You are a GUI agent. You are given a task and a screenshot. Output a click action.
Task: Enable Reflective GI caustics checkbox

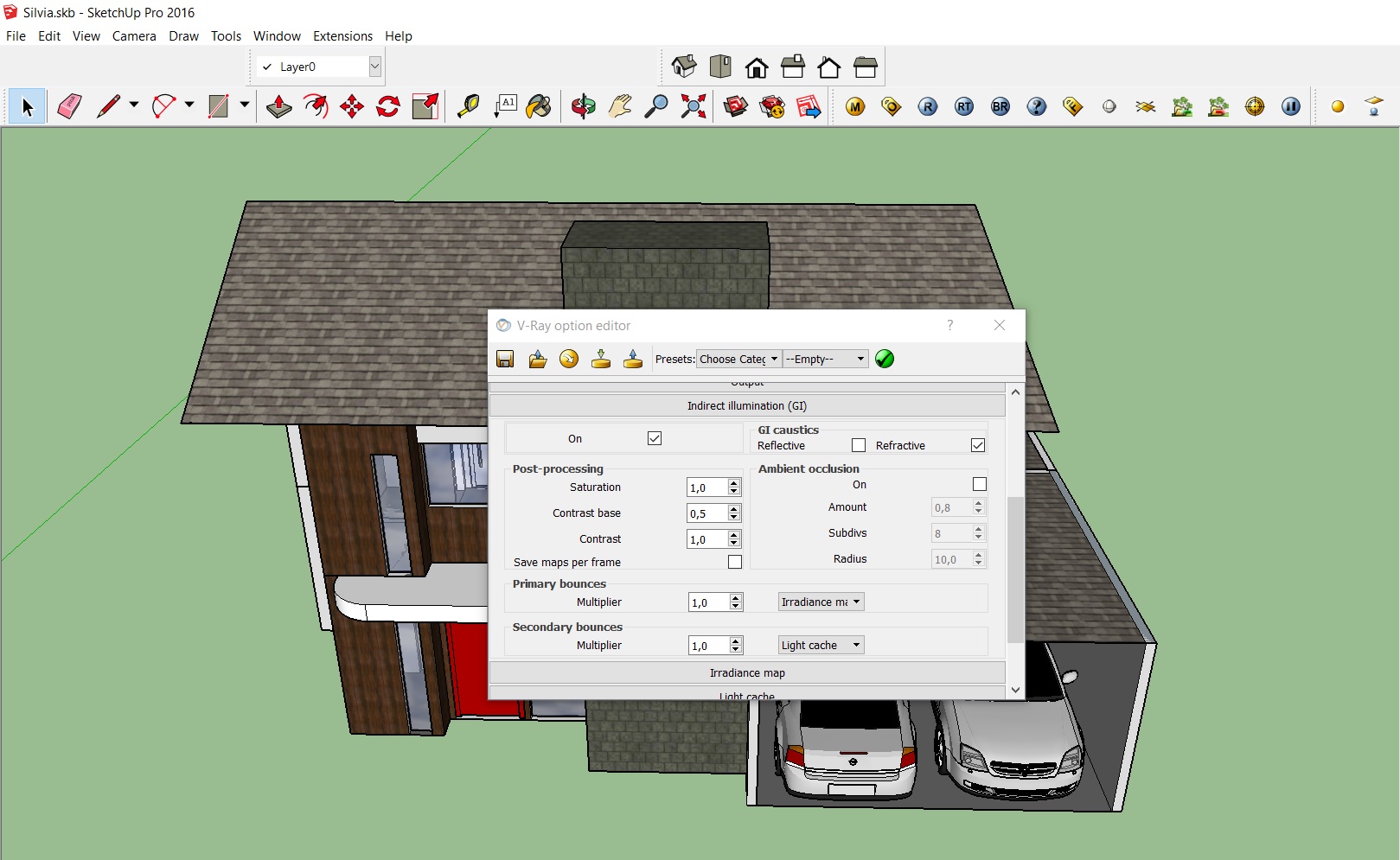pyautogui.click(x=858, y=445)
